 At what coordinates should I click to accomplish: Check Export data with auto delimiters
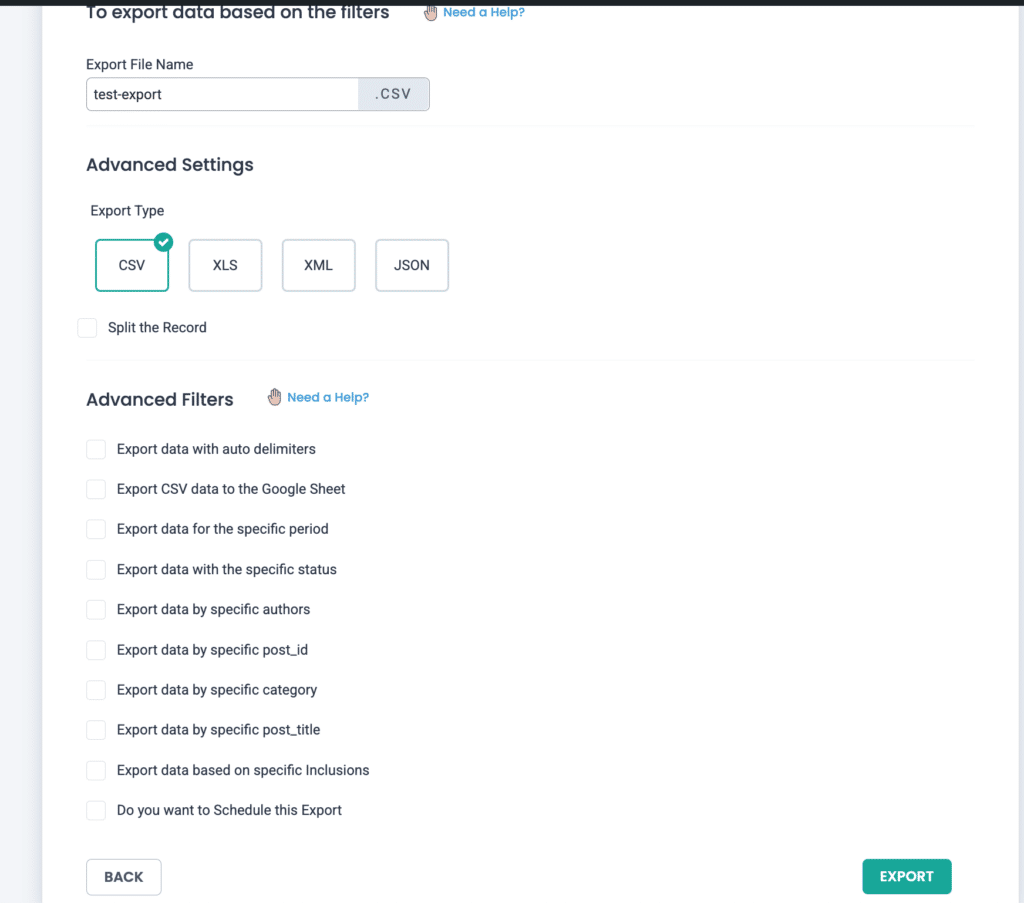(x=96, y=449)
